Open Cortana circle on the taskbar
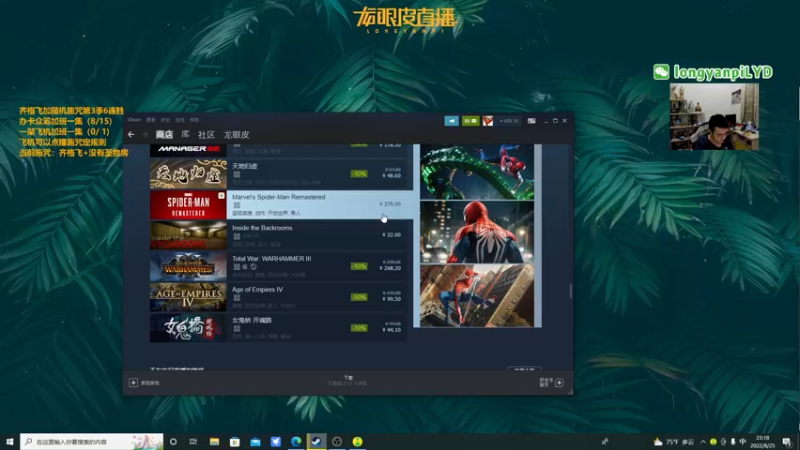 [x=173, y=441]
